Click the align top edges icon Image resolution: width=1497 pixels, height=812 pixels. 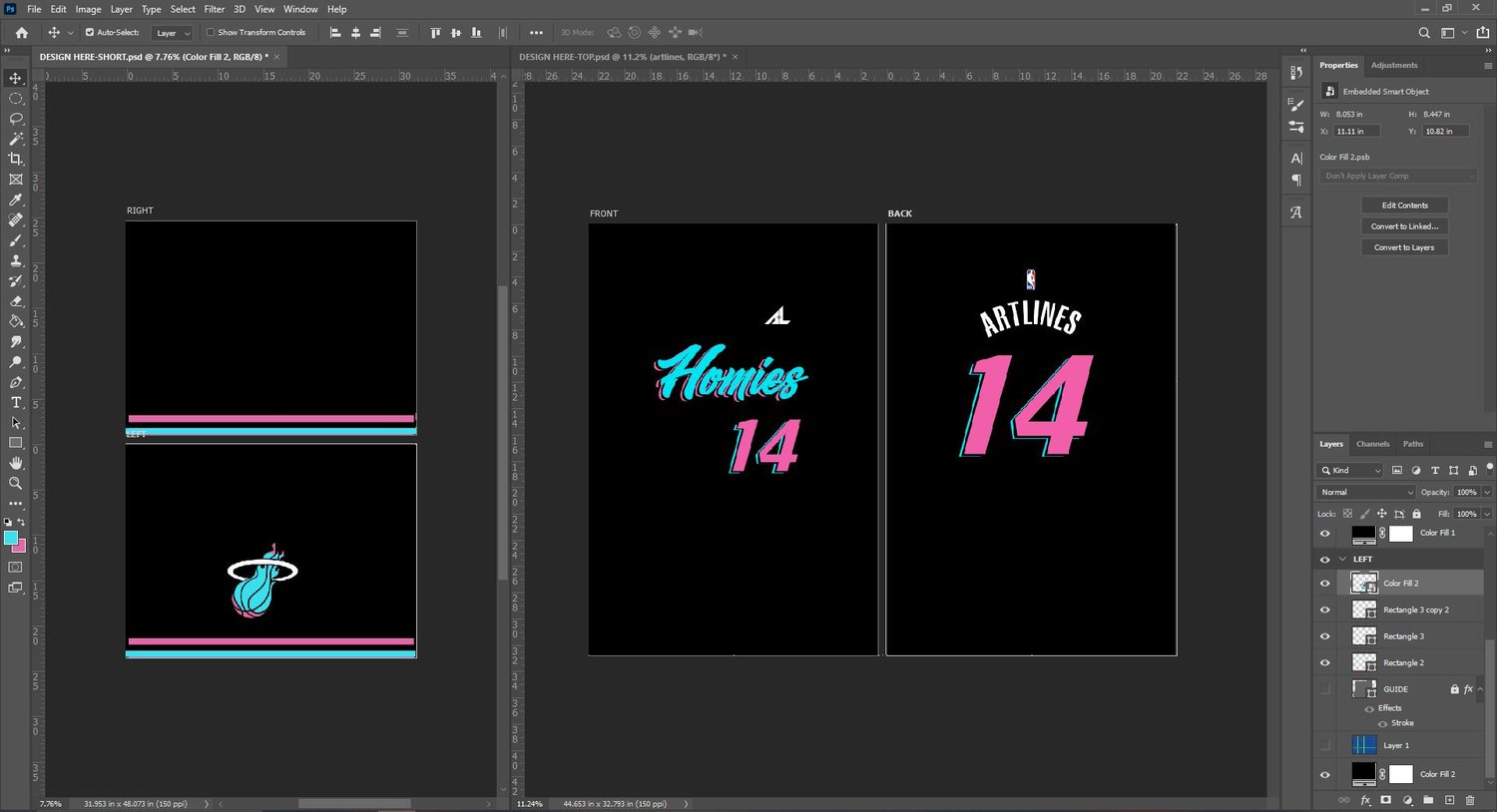(435, 33)
